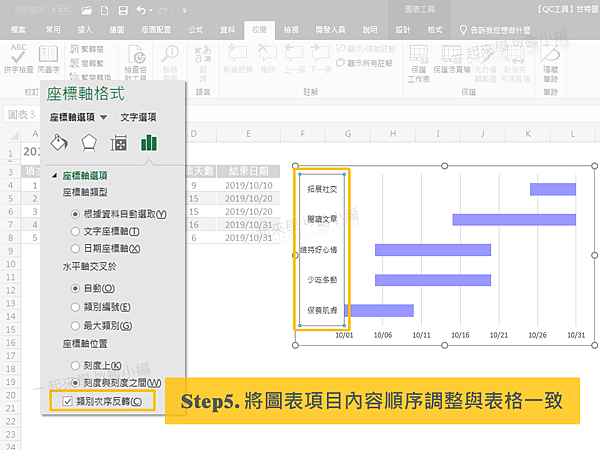Click 保護工作表 protect sheet

pos(419,64)
